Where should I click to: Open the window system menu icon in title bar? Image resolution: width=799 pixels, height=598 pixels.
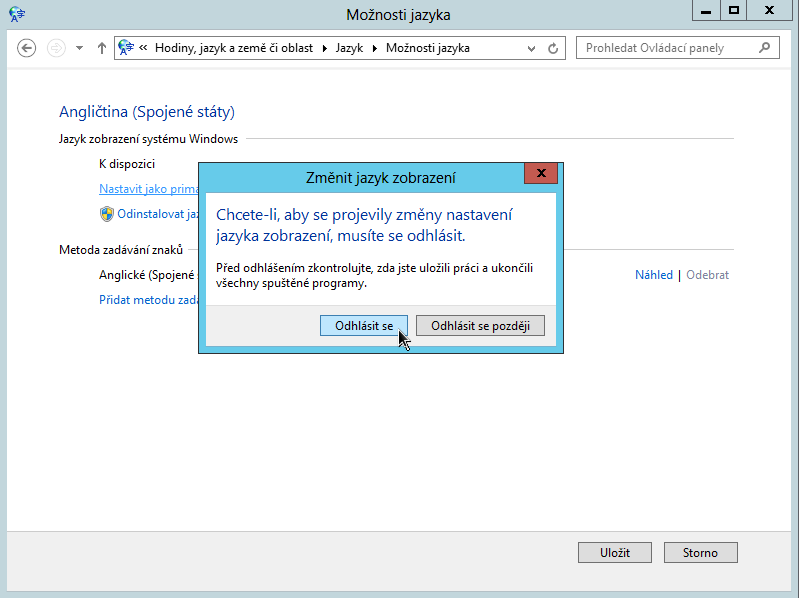point(17,13)
